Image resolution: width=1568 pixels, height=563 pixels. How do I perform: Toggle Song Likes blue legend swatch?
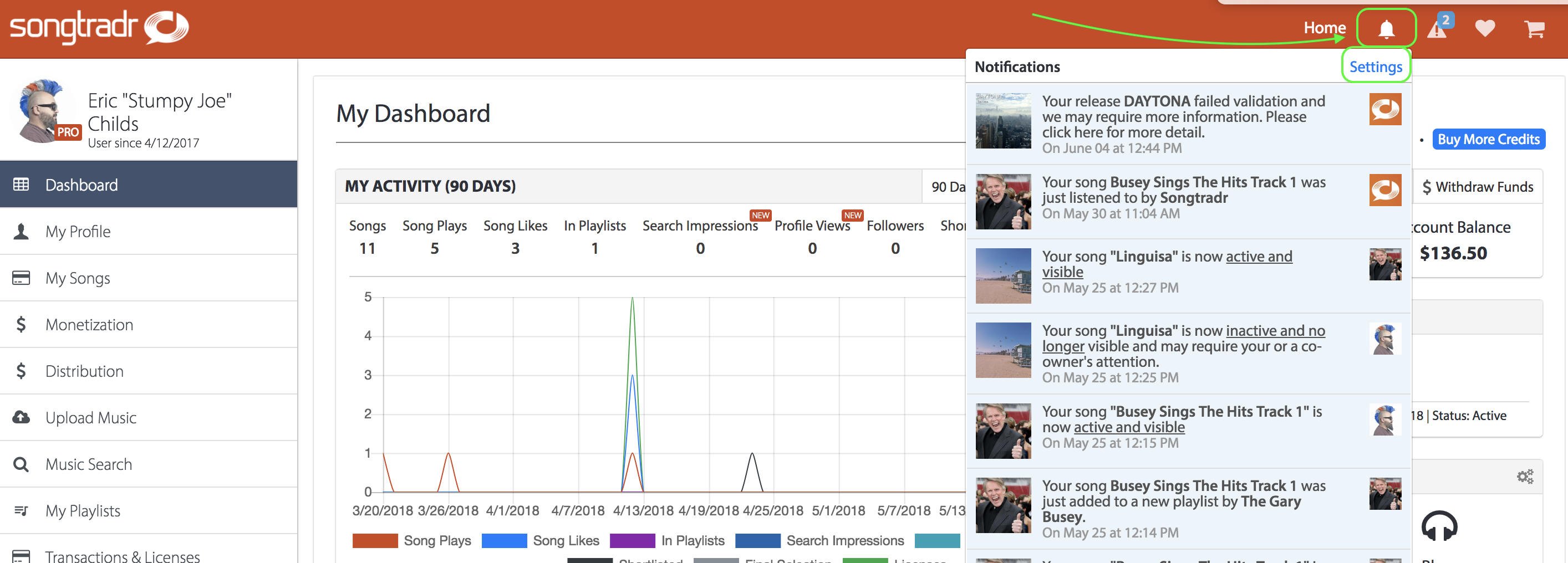click(x=504, y=540)
